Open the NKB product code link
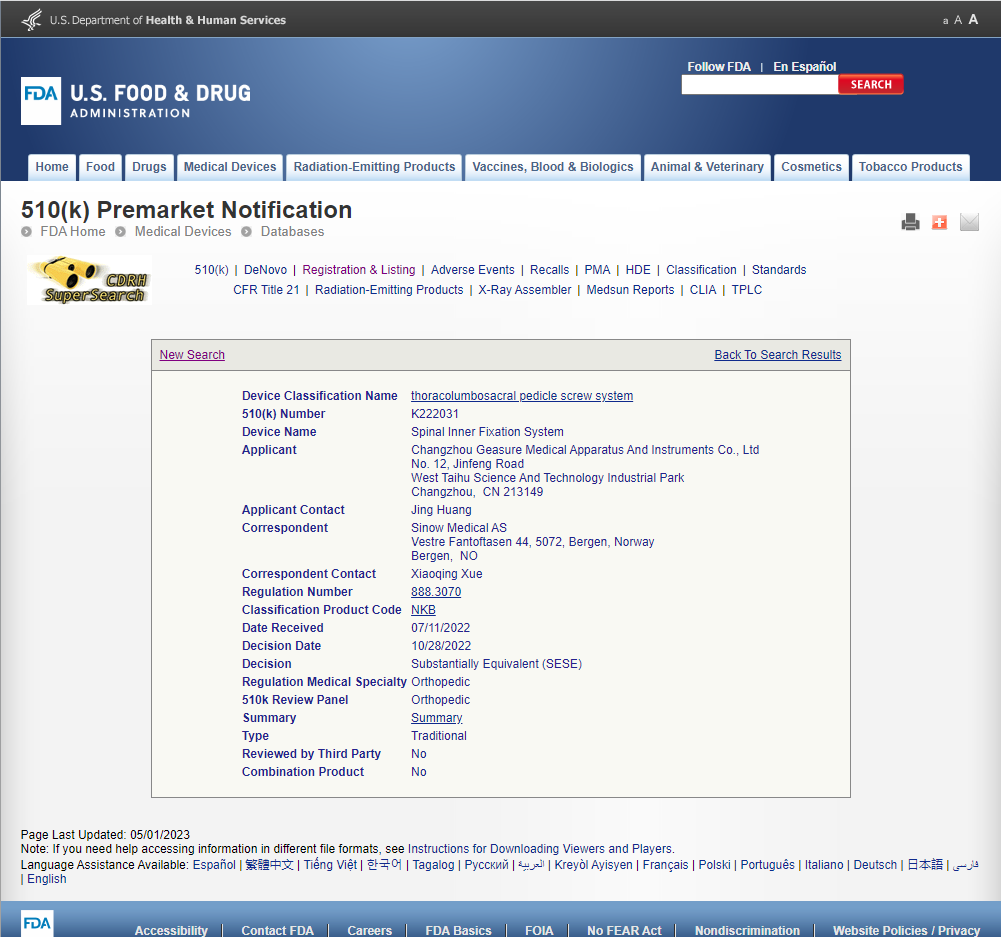Screen dimensions: 1001x937 423,610
